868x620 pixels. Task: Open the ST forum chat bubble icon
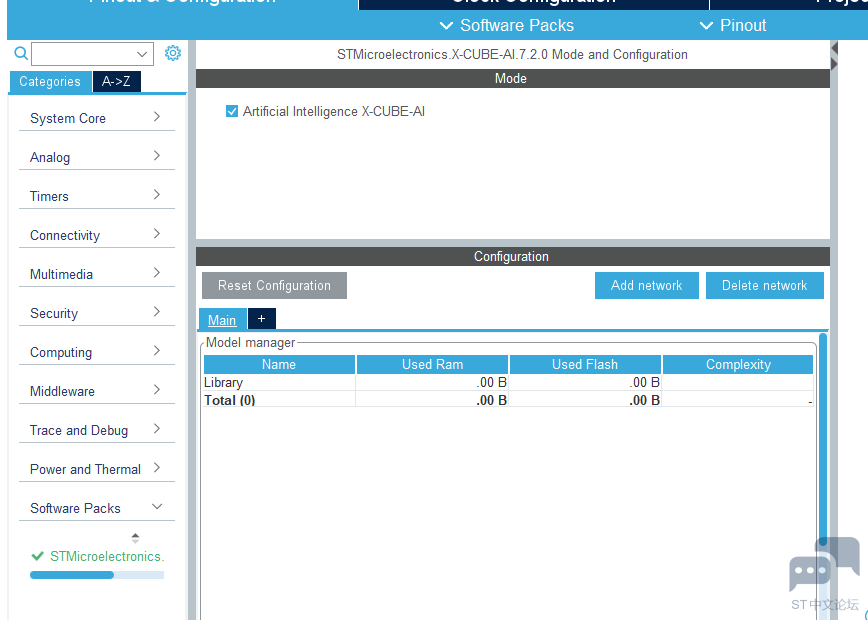824,565
